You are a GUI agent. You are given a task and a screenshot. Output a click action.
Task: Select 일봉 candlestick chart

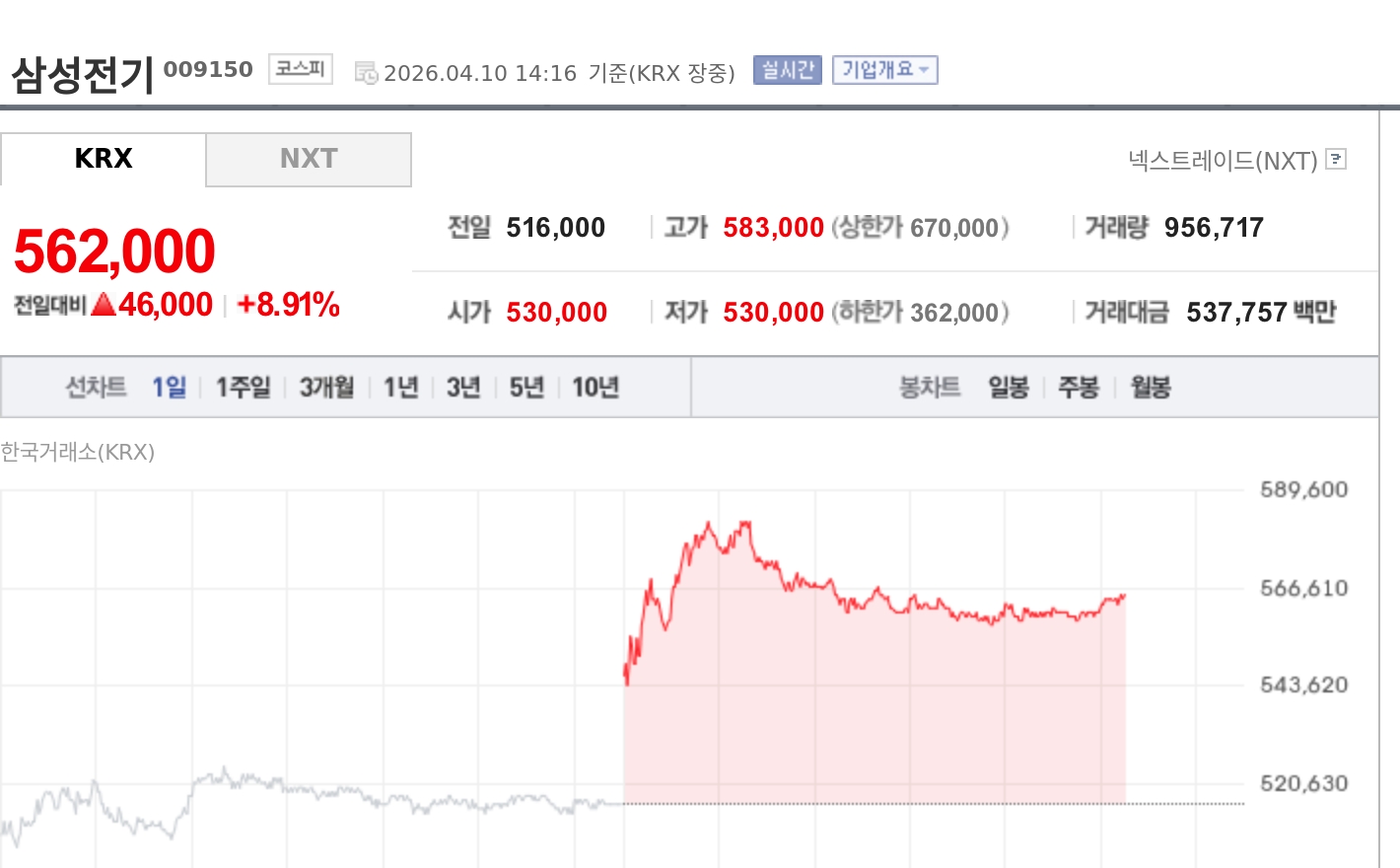point(1008,387)
